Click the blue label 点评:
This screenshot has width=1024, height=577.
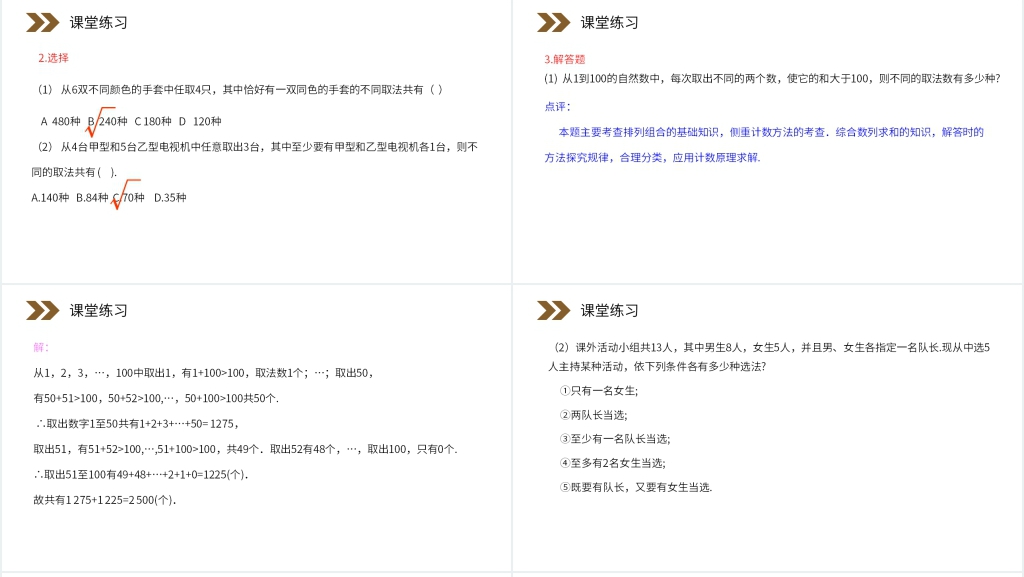tap(557, 106)
